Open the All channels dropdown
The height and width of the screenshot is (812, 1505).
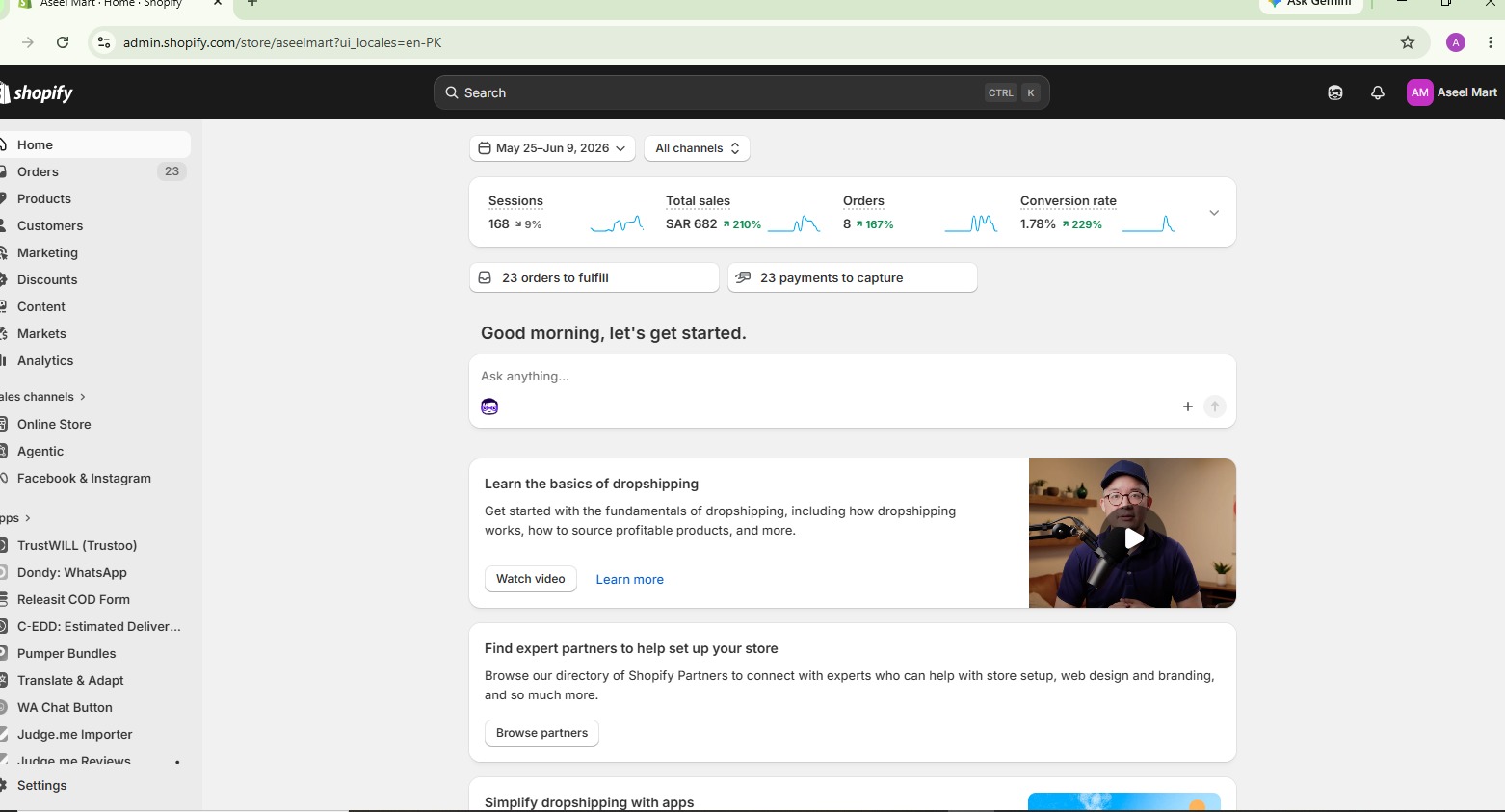(697, 148)
